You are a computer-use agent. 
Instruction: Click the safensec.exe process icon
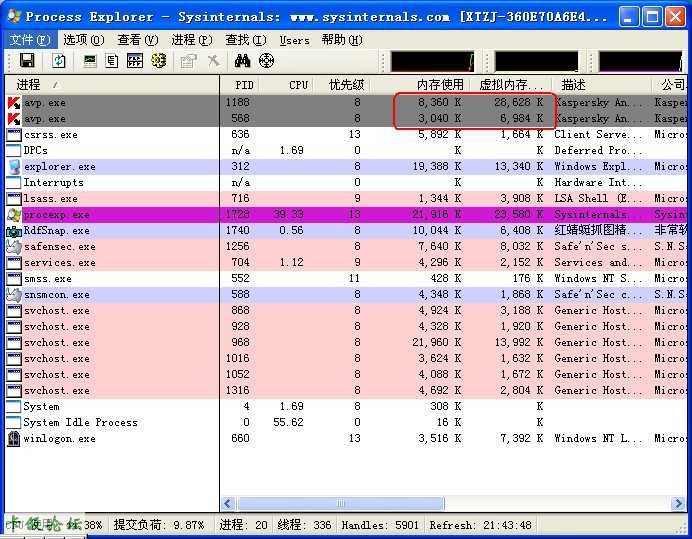(x=14, y=247)
